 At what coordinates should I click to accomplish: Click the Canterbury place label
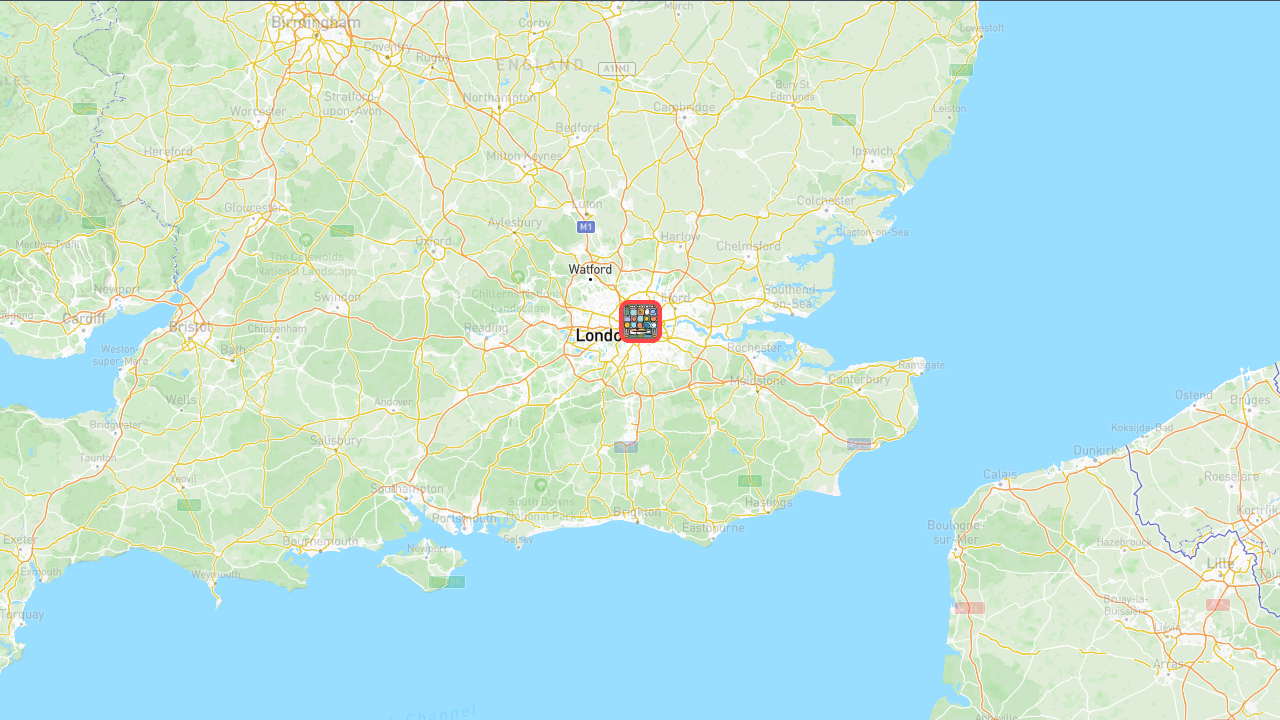point(859,379)
